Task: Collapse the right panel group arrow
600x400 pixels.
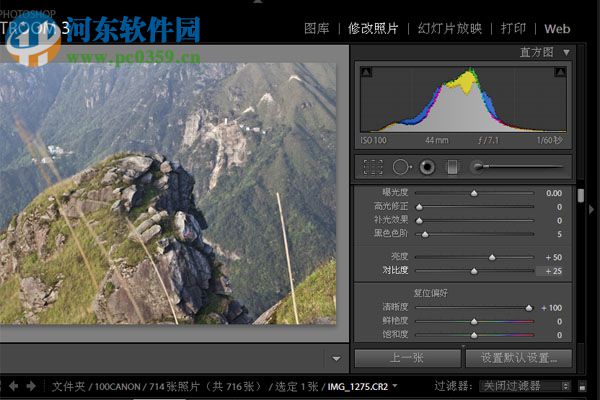Action: pyautogui.click(x=592, y=209)
